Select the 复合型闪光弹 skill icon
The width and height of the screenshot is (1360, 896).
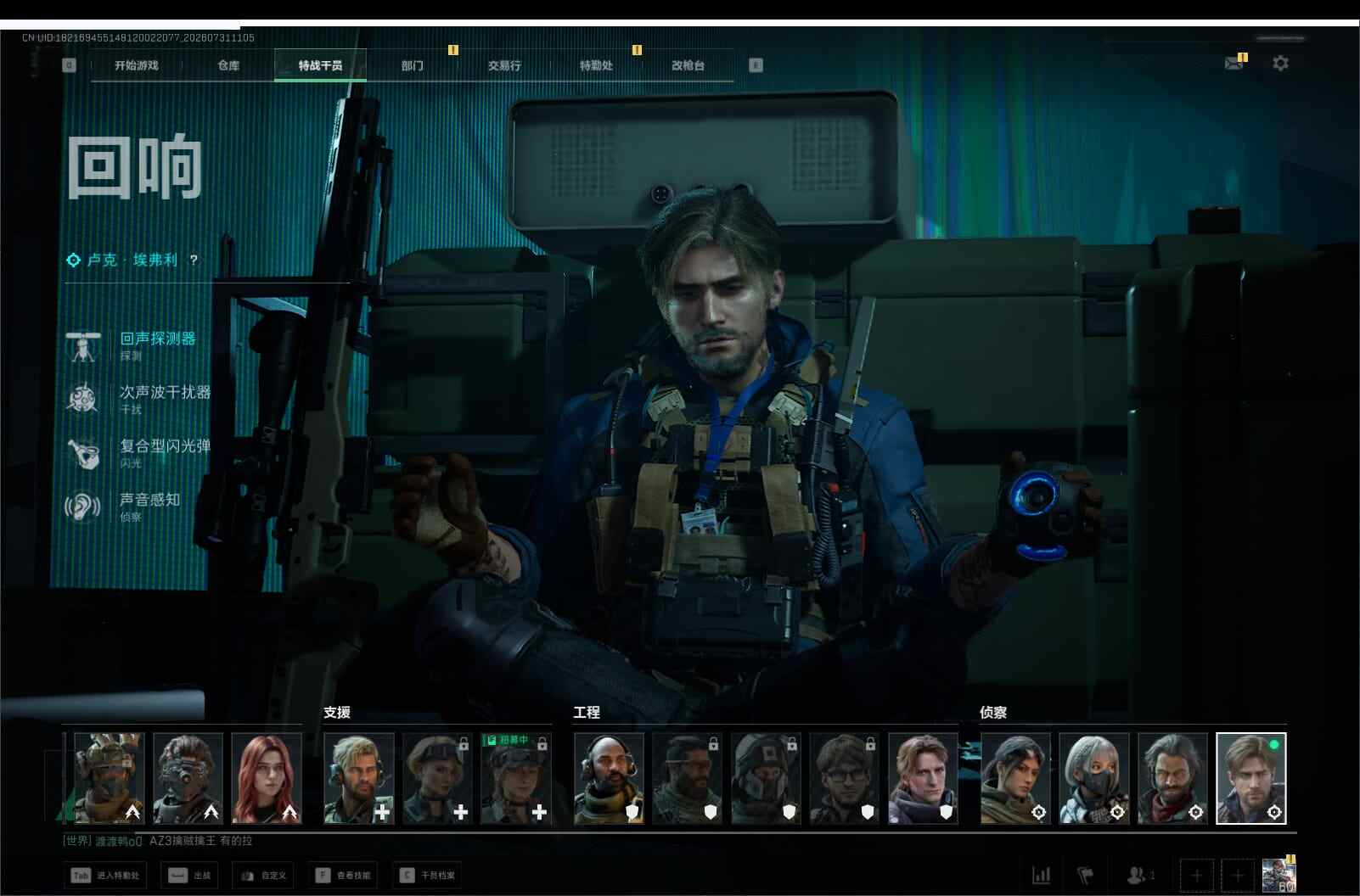(x=83, y=453)
